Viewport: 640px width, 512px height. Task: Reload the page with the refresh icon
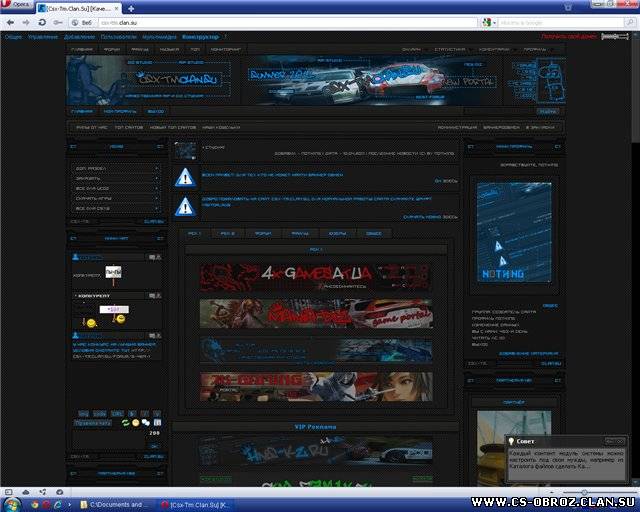click(x=43, y=21)
